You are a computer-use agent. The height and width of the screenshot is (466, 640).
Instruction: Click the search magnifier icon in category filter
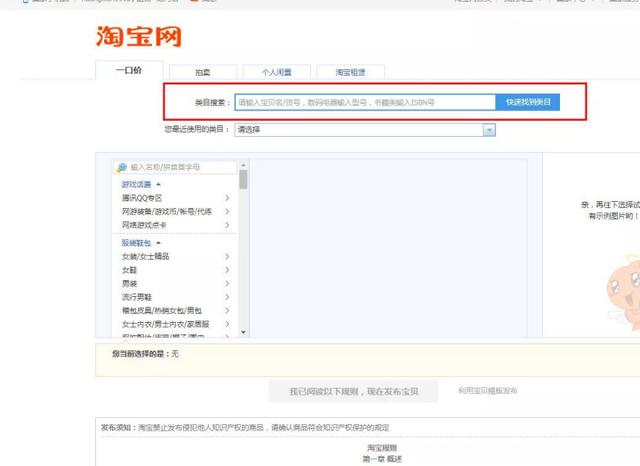pos(122,168)
